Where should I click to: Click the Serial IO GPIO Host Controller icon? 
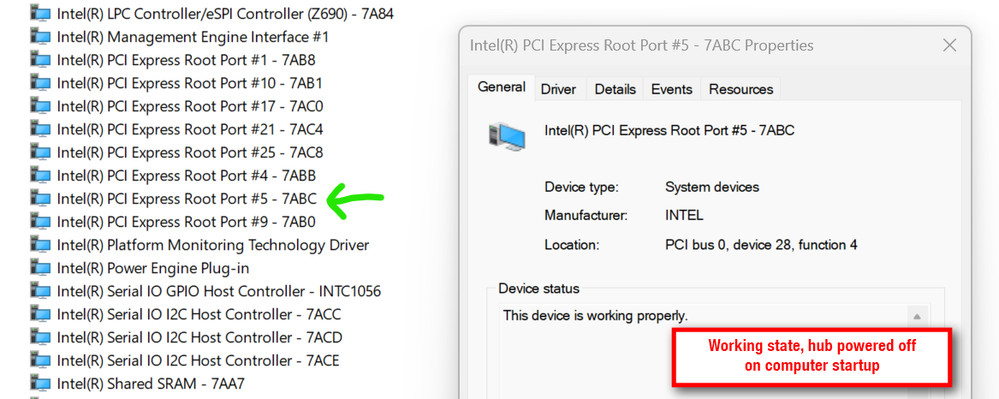tap(40, 291)
